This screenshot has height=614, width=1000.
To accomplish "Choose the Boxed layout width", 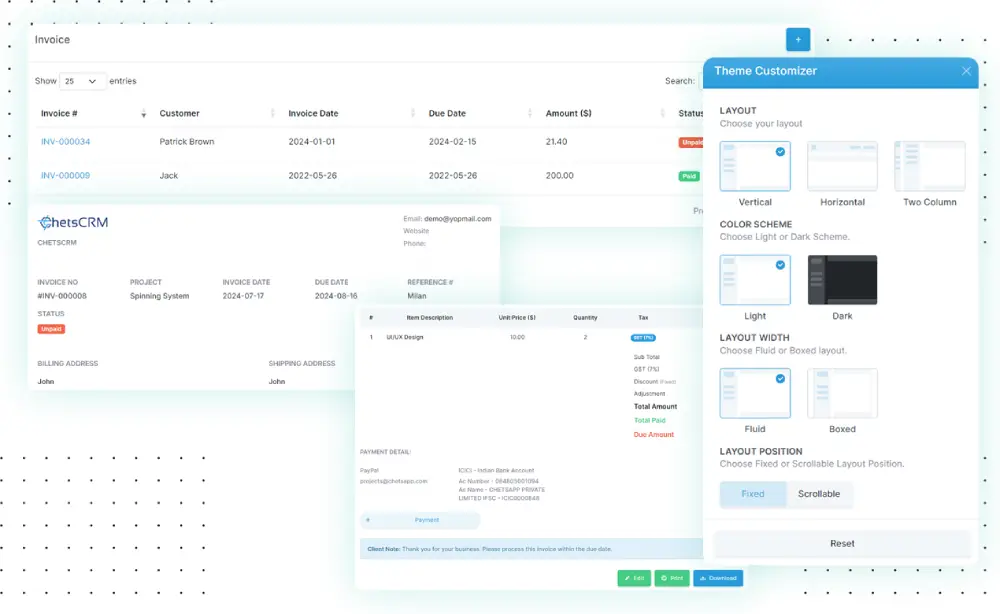I will (842, 393).
